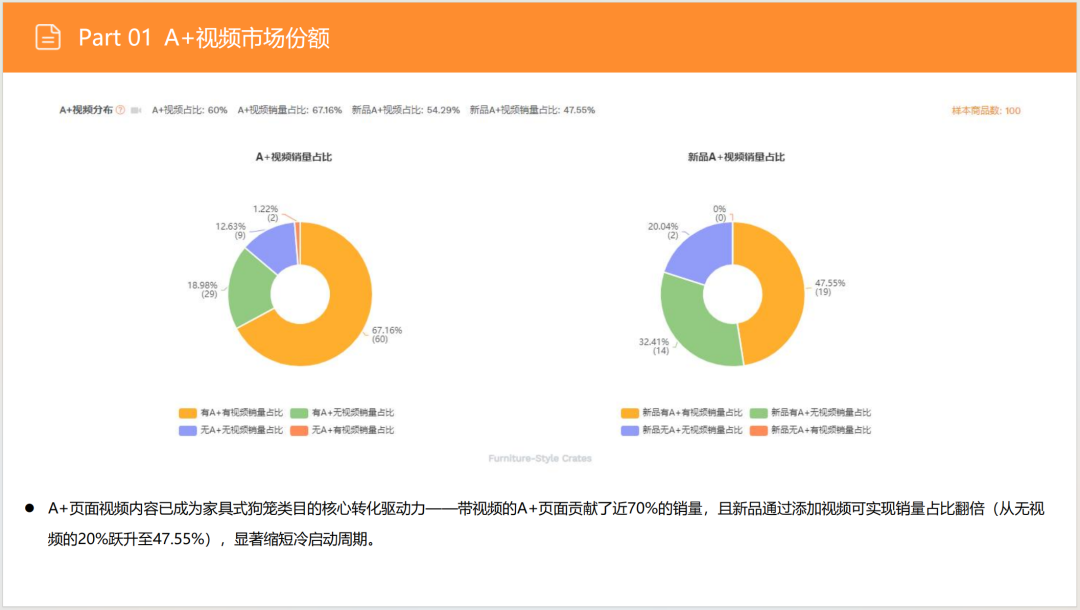Select the green 32.41% slice of right donut
Viewport: 1080px width, 610px height.
tap(692, 325)
